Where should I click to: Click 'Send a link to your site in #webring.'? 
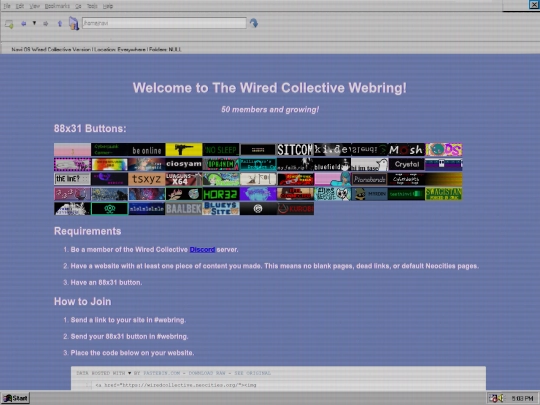coord(128,320)
